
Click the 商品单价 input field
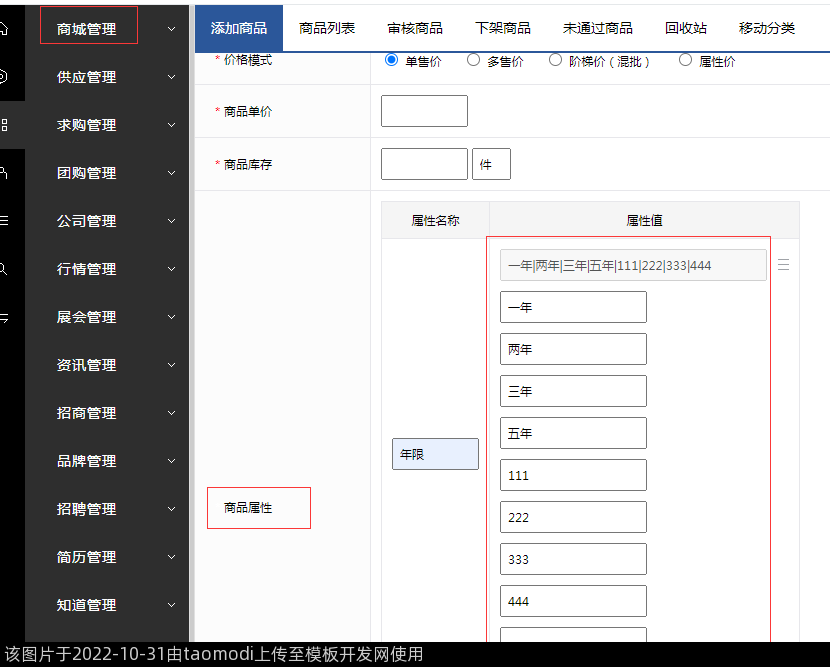coord(424,111)
